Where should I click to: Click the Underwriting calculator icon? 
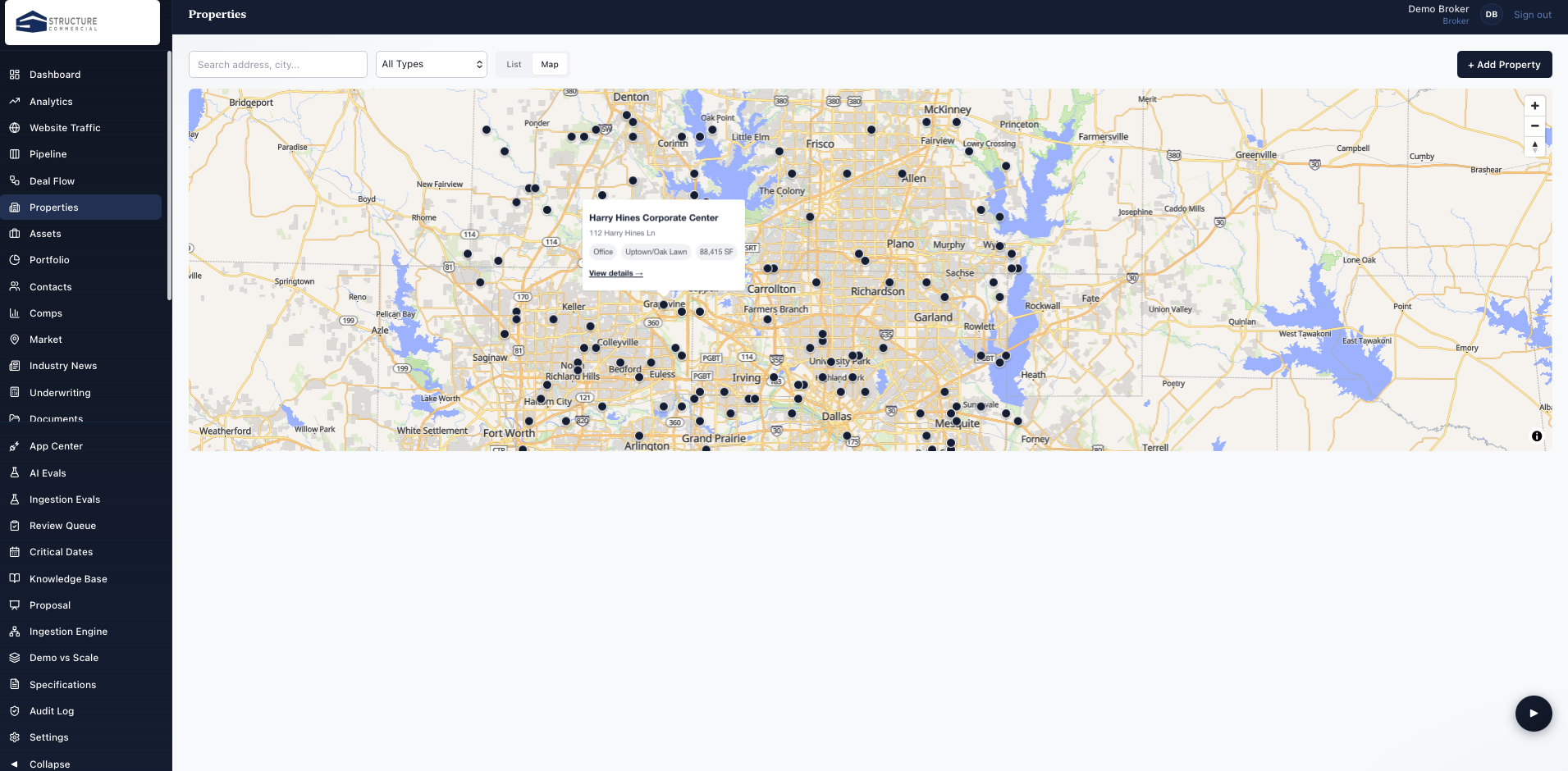click(15, 393)
